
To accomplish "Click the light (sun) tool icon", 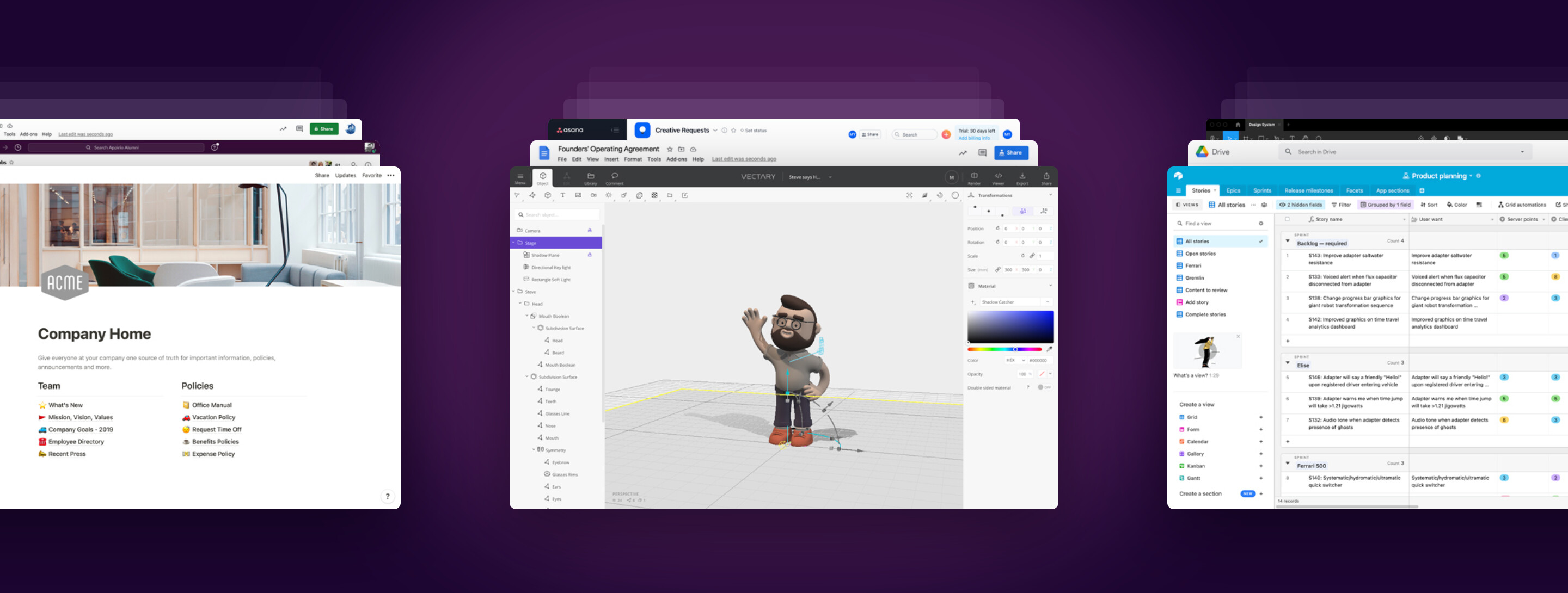I will point(608,195).
